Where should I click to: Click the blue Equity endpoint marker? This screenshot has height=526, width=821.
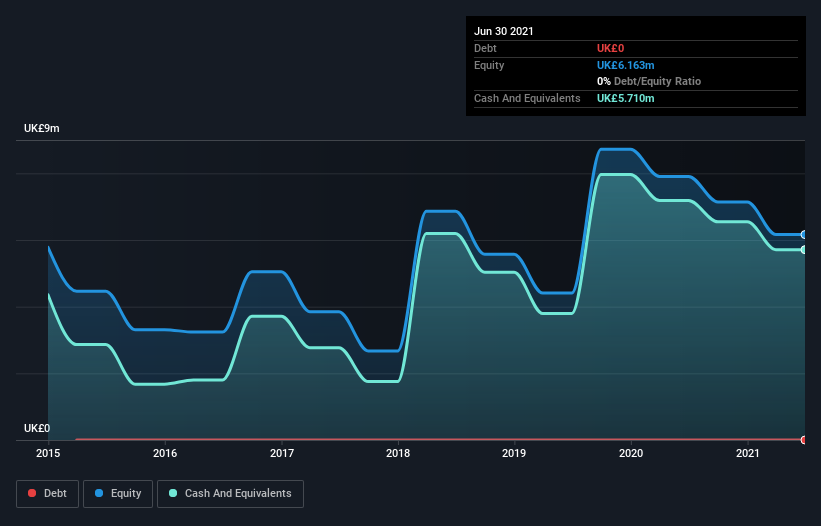click(804, 235)
